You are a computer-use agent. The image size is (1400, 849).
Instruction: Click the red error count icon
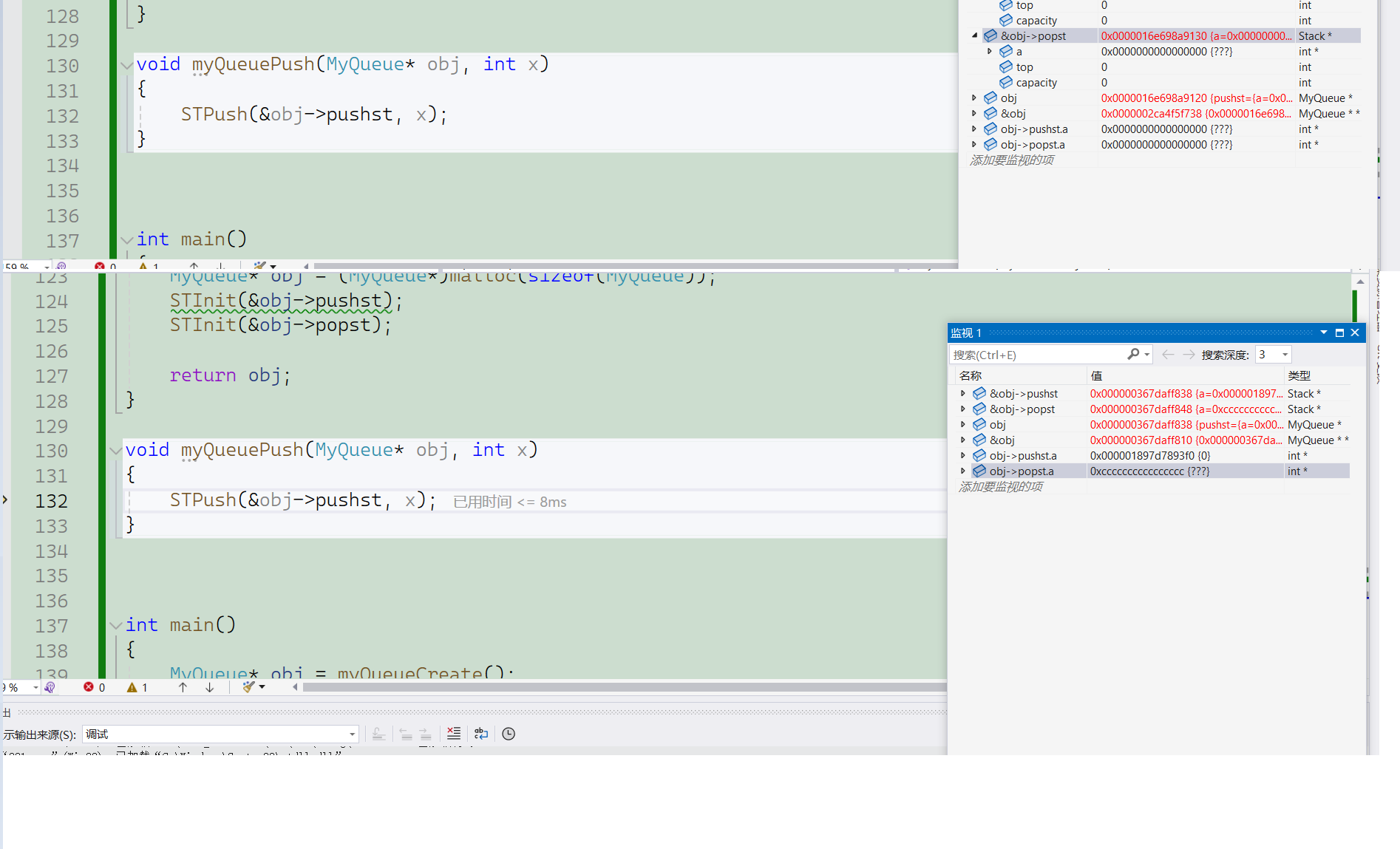pos(89,687)
